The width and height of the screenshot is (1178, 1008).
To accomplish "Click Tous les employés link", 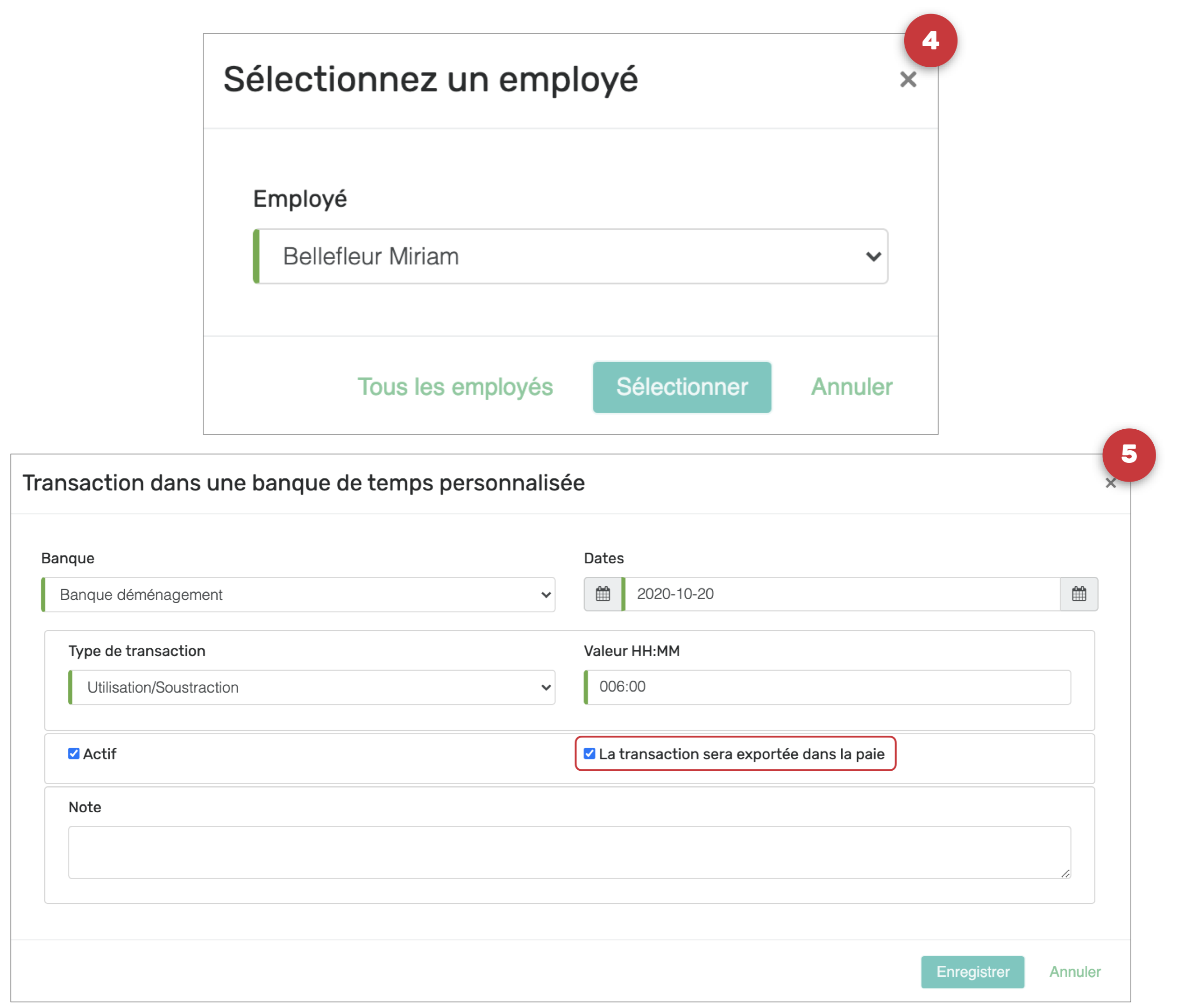I will [455, 387].
